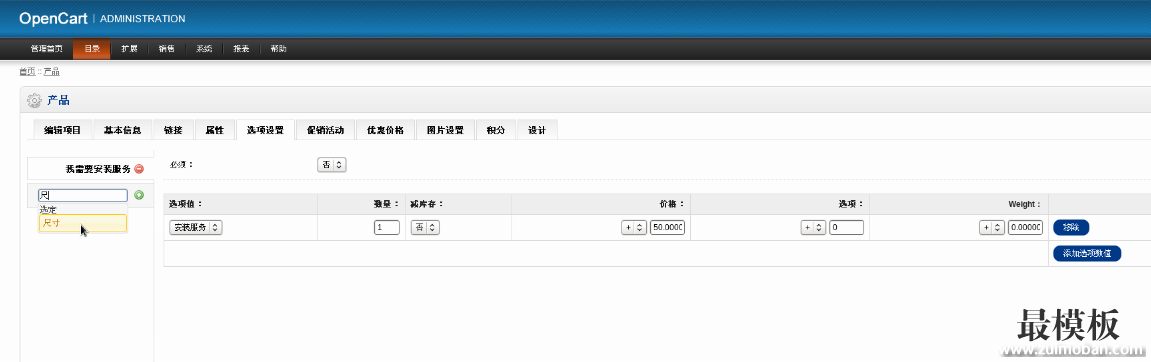Screen dimensions: 1151x362
Task: Switch to the 积分 tab
Action: coord(495,130)
